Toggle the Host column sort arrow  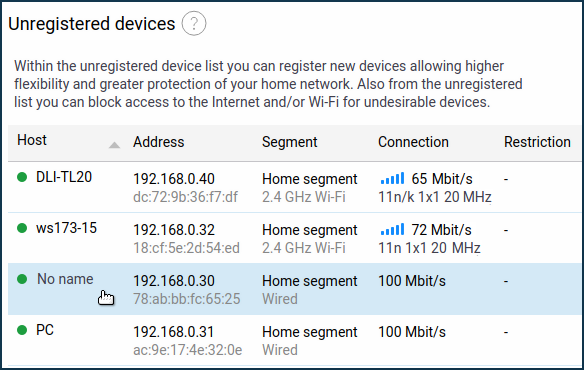tap(114, 145)
